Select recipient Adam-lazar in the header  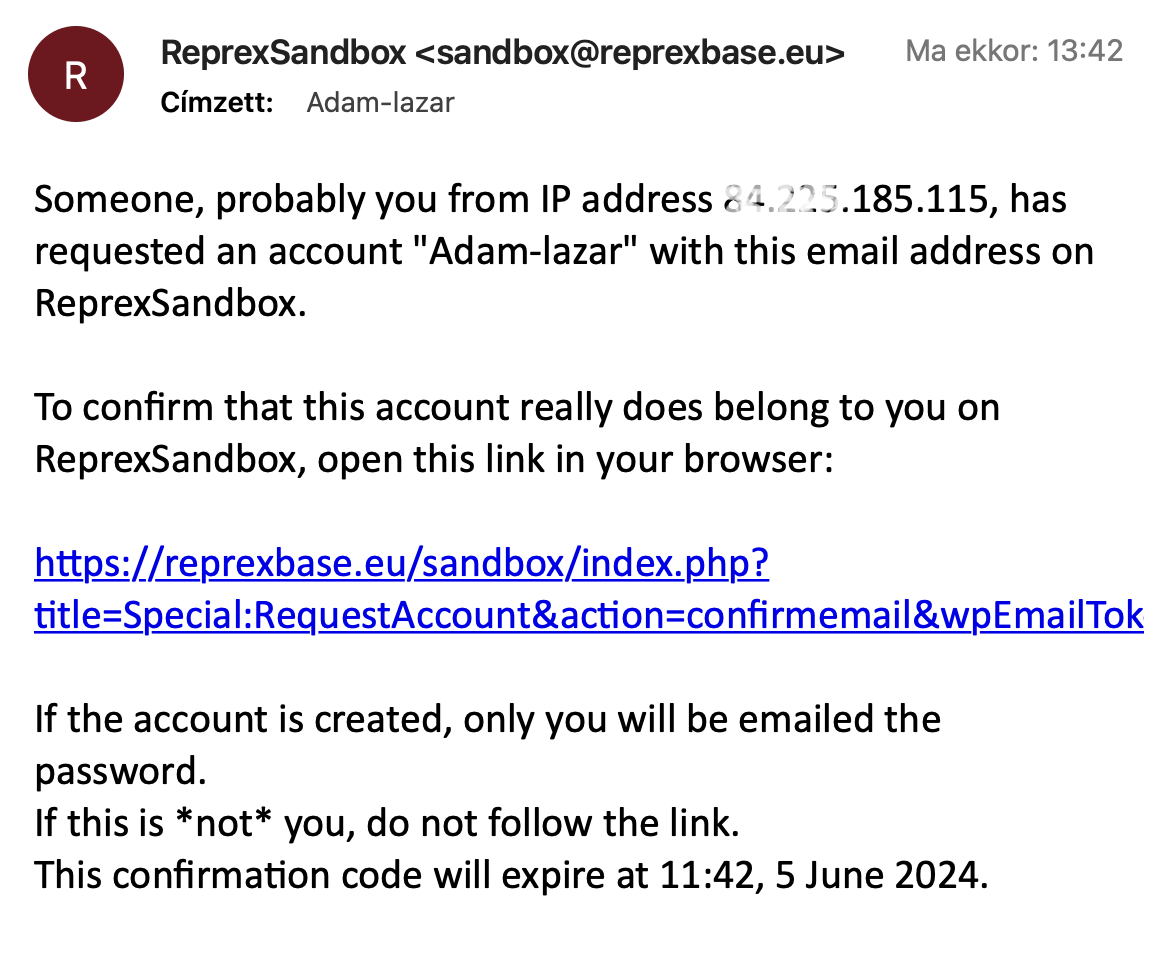pyautogui.click(x=380, y=102)
